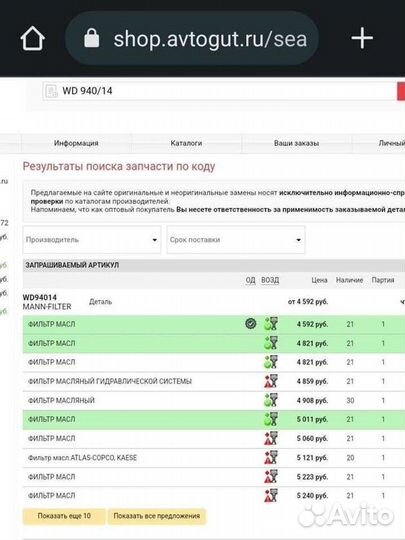
Task: Click the price 4 908 руб.
Action: point(312,401)
